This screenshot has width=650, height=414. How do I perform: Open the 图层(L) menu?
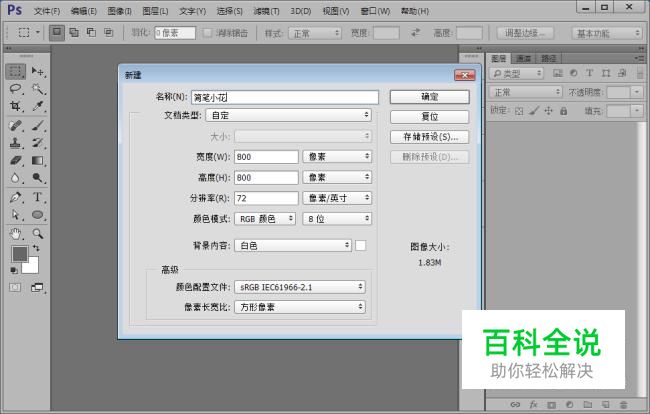click(x=155, y=11)
